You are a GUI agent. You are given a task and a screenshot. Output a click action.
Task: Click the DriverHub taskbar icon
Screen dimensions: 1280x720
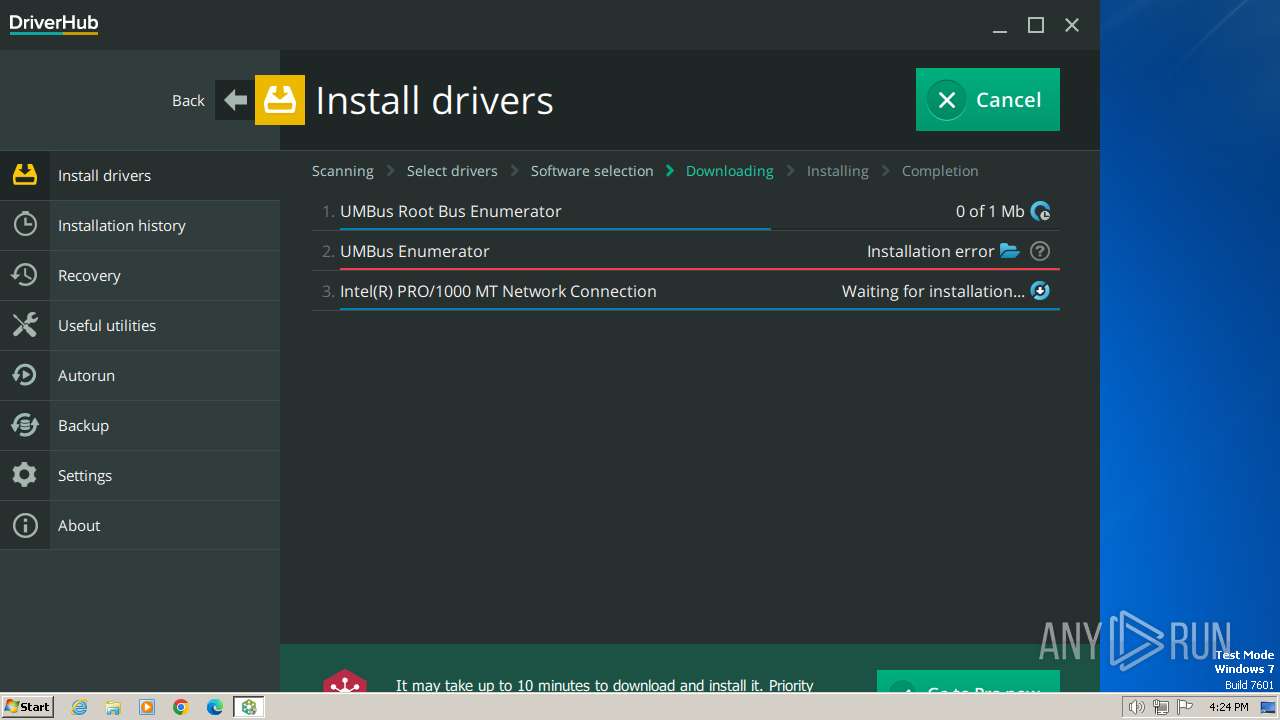point(249,707)
